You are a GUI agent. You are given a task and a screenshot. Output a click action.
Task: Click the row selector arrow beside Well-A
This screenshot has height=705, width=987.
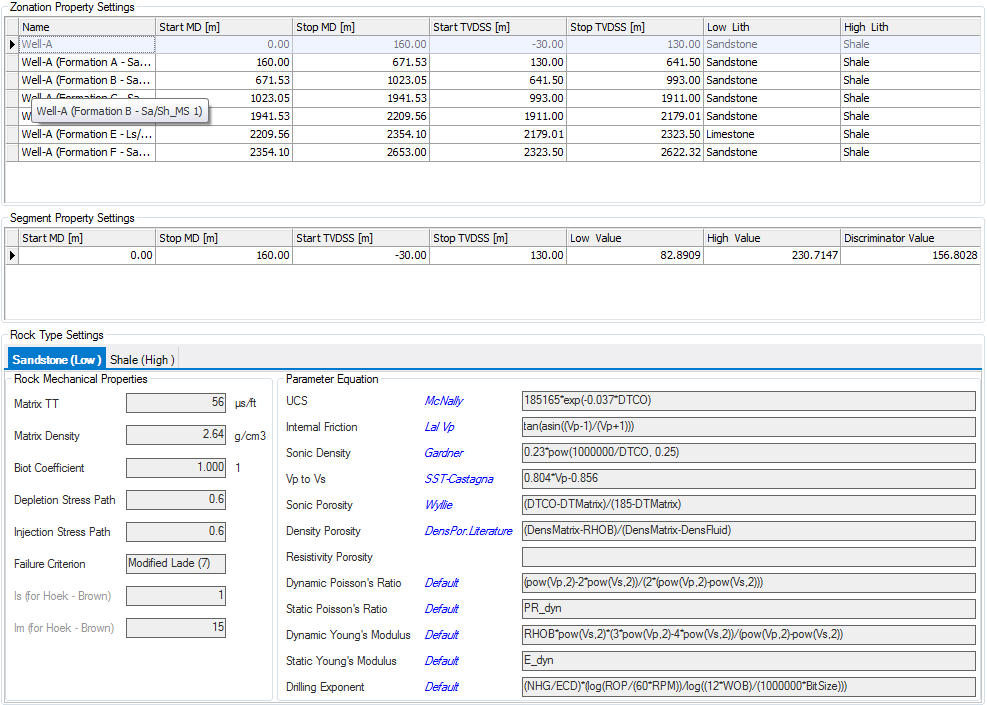coord(12,44)
